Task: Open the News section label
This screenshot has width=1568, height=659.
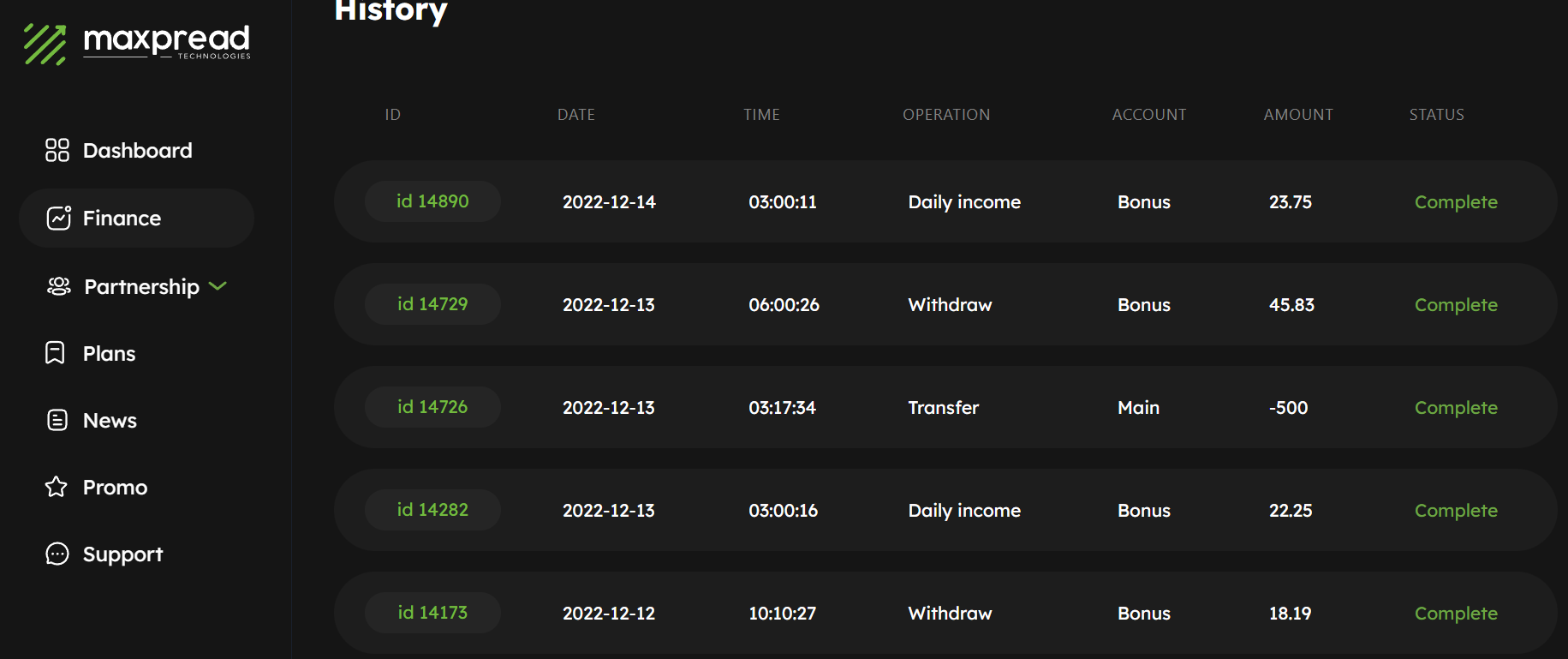Action: coord(110,421)
